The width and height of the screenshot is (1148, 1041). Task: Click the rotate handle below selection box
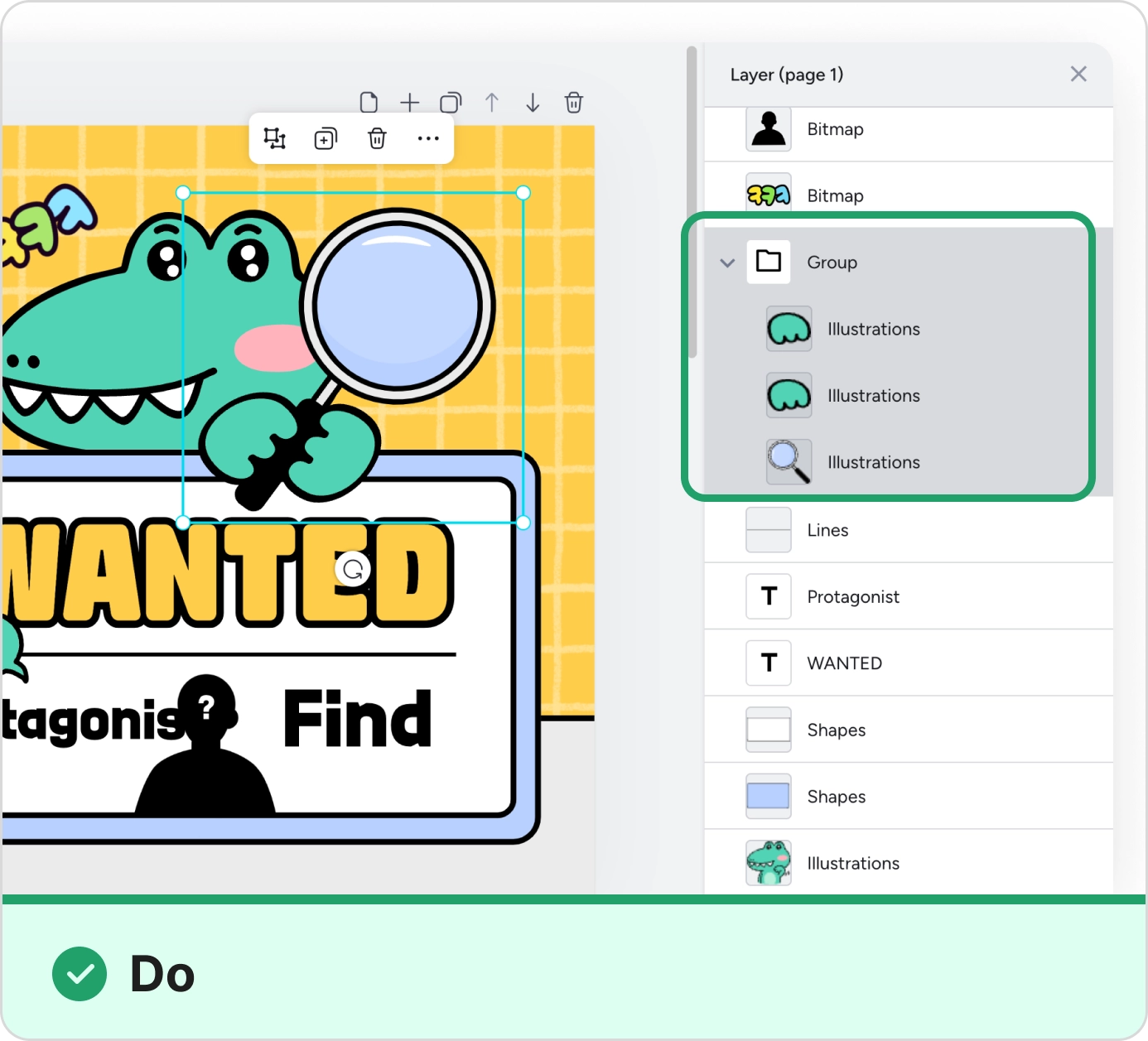(x=354, y=570)
